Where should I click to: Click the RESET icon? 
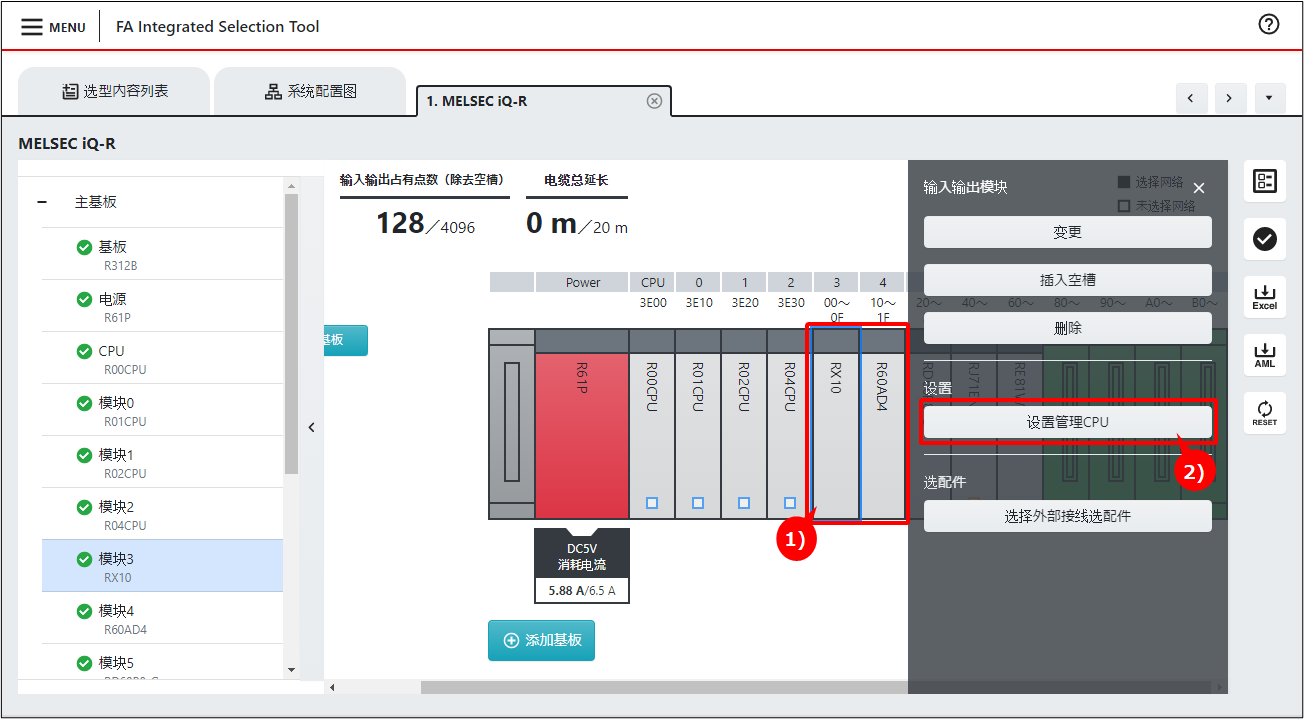click(x=1264, y=413)
